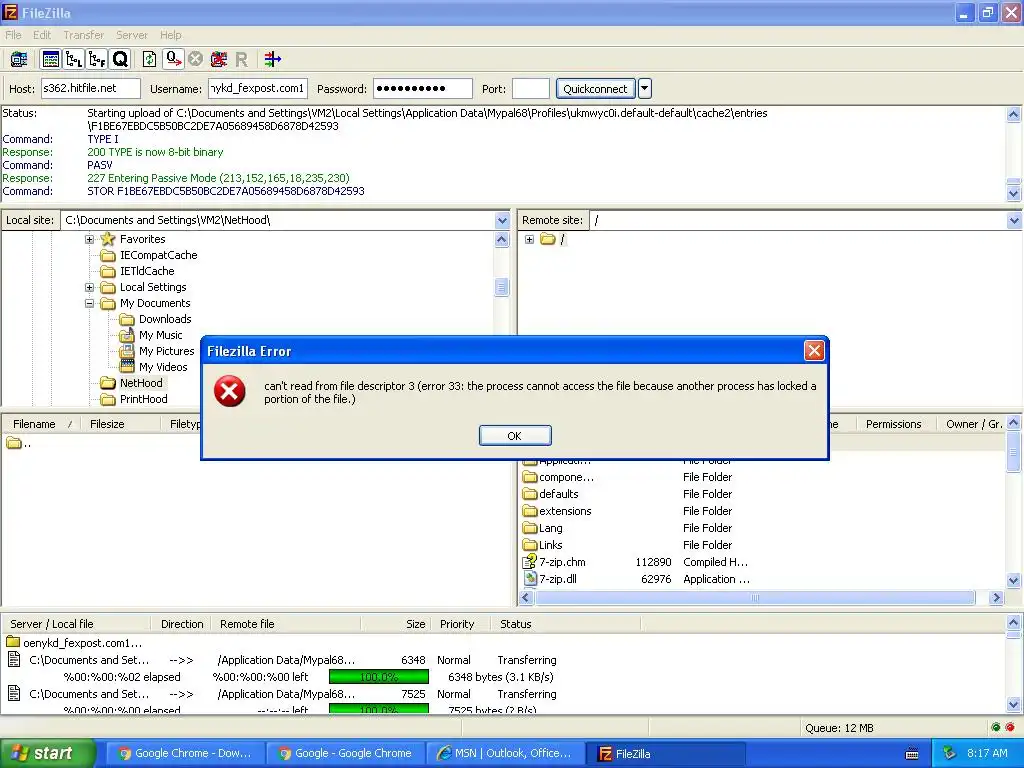Switch to MSN Outlook taskbar window
The image size is (1024, 768).
504,753
